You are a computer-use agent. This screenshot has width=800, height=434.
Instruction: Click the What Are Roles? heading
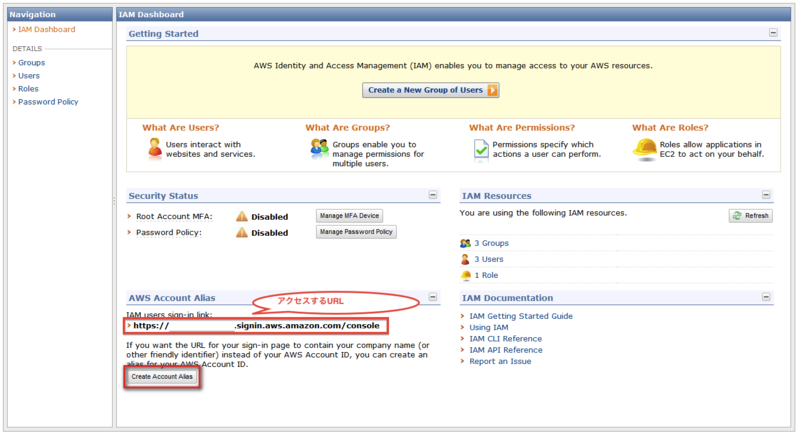(x=670, y=127)
